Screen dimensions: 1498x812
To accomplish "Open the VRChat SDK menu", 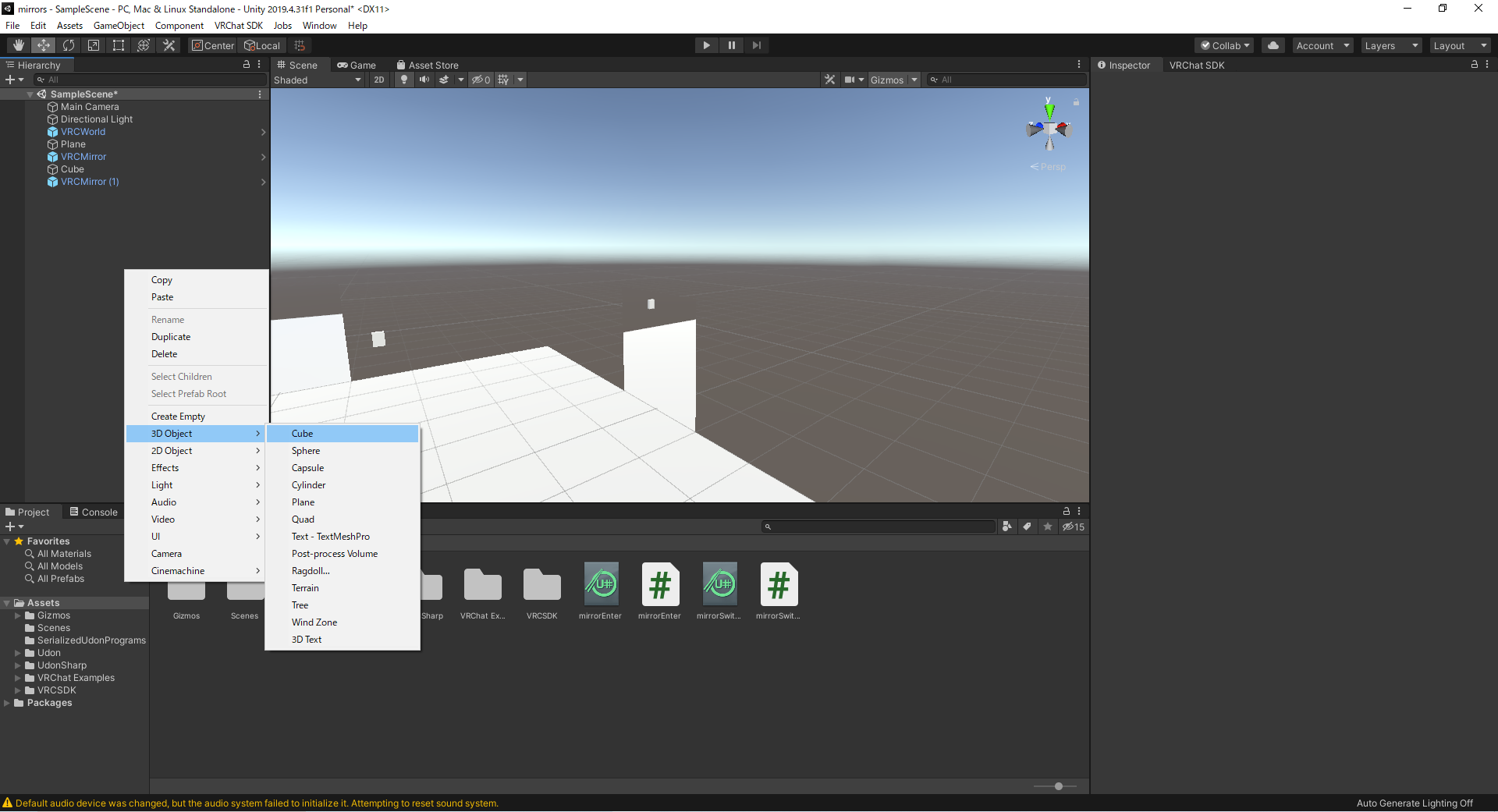I will [239, 26].
